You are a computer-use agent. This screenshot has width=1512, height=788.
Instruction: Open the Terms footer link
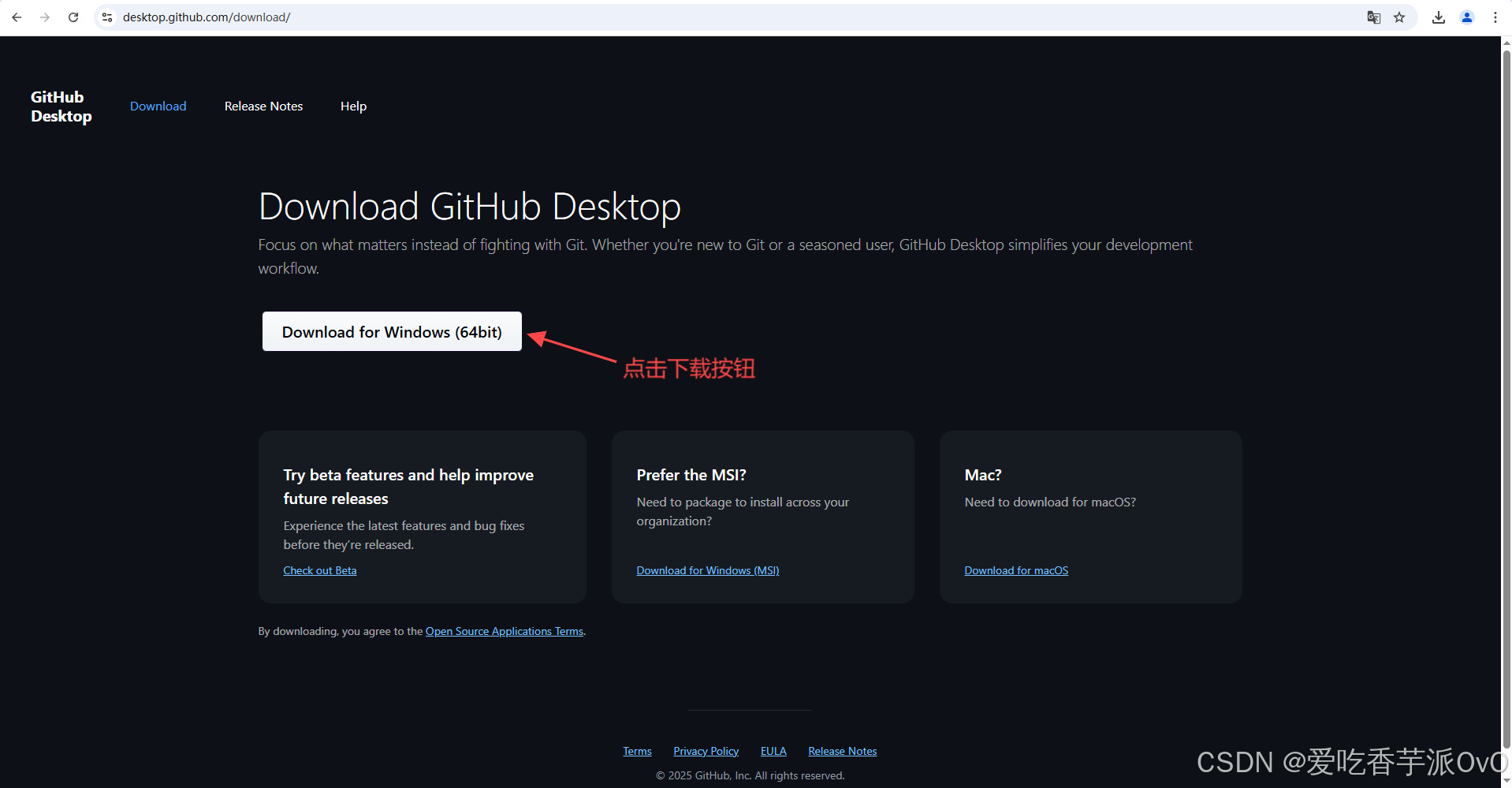point(637,751)
